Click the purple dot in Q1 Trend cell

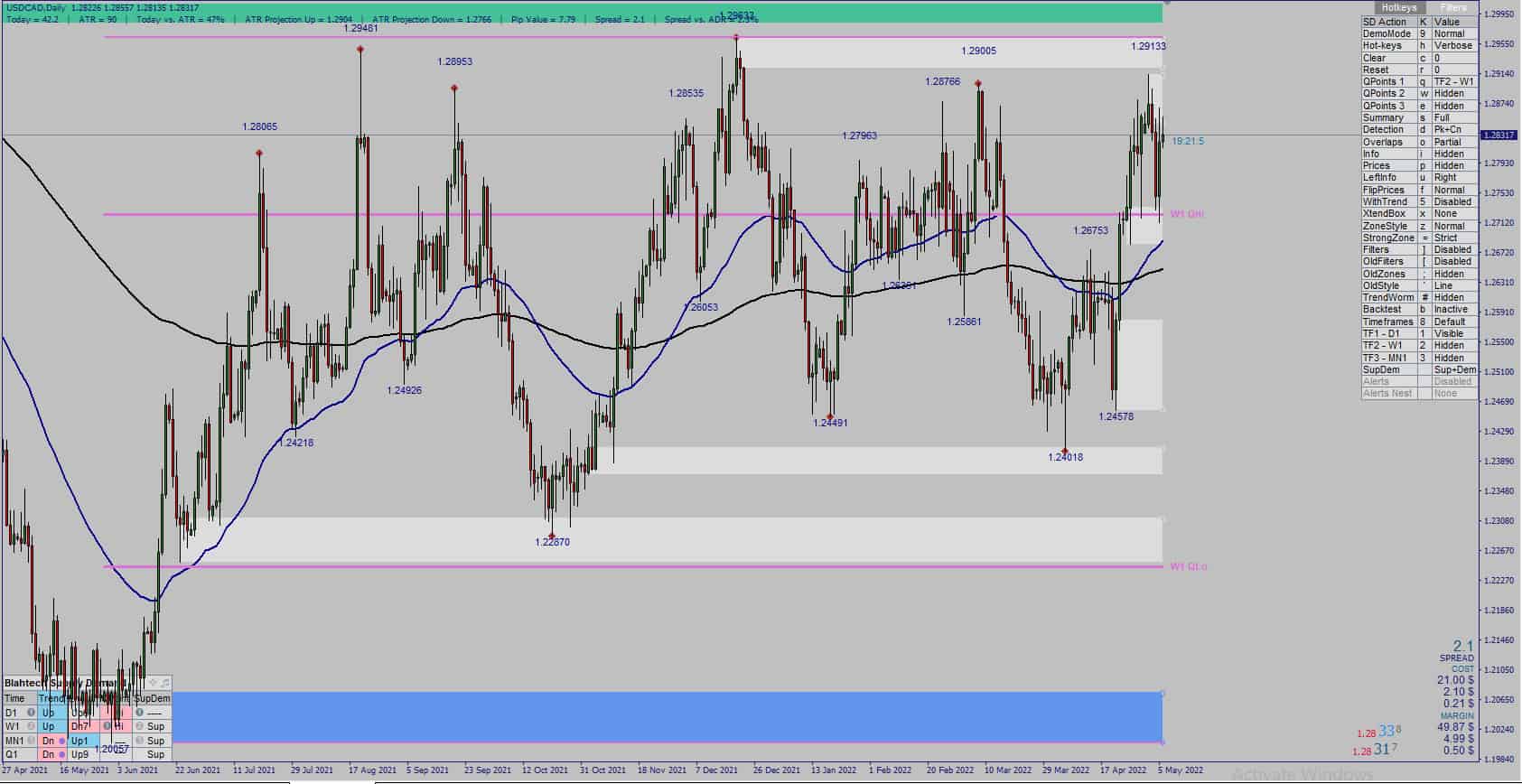pos(61,754)
